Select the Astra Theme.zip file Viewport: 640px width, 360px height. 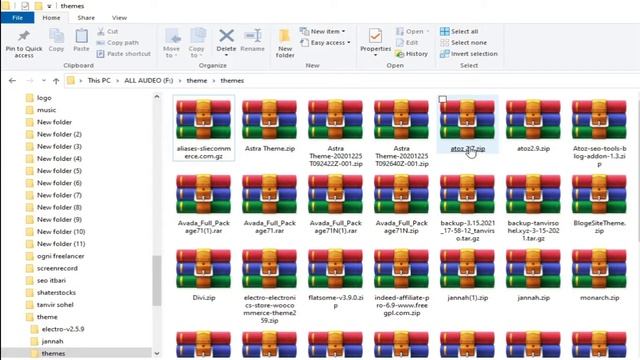270,125
